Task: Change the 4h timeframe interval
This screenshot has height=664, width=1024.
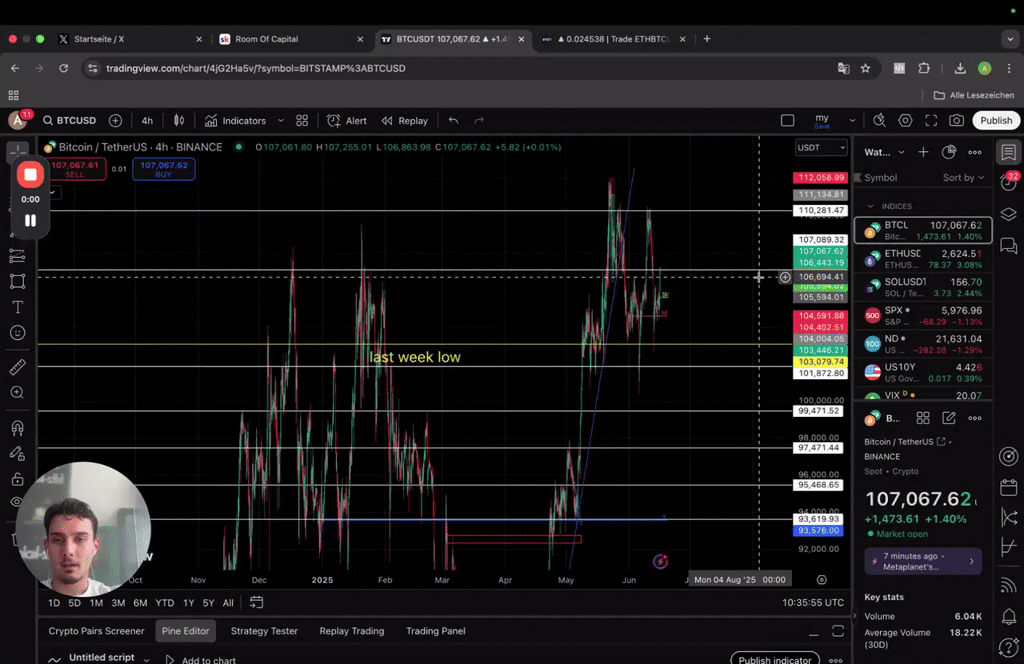Action: 147,121
